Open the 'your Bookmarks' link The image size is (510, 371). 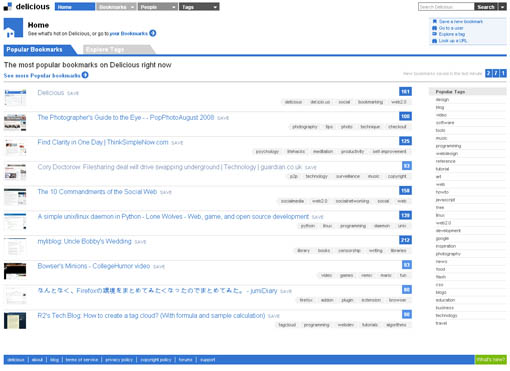(129, 34)
